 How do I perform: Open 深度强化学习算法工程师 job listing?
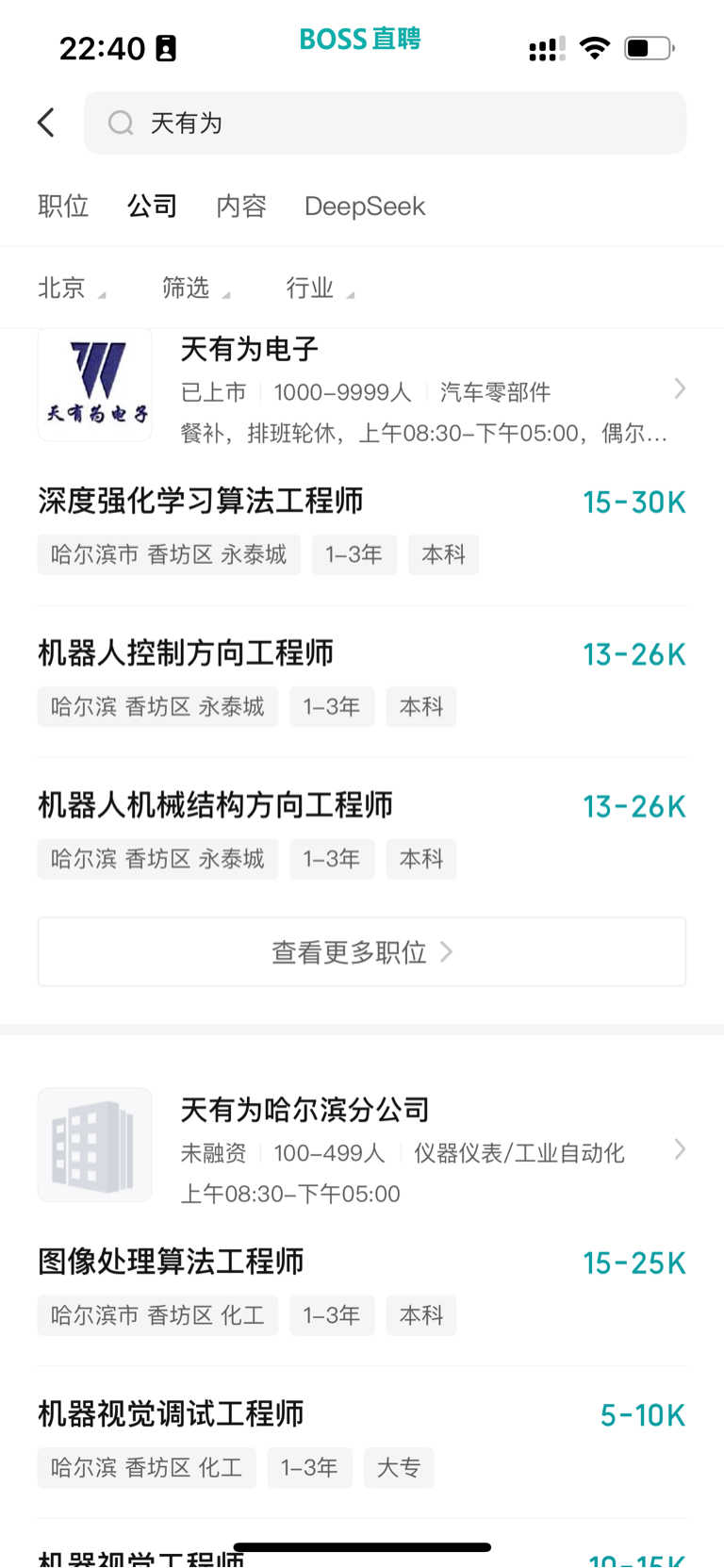(x=362, y=528)
